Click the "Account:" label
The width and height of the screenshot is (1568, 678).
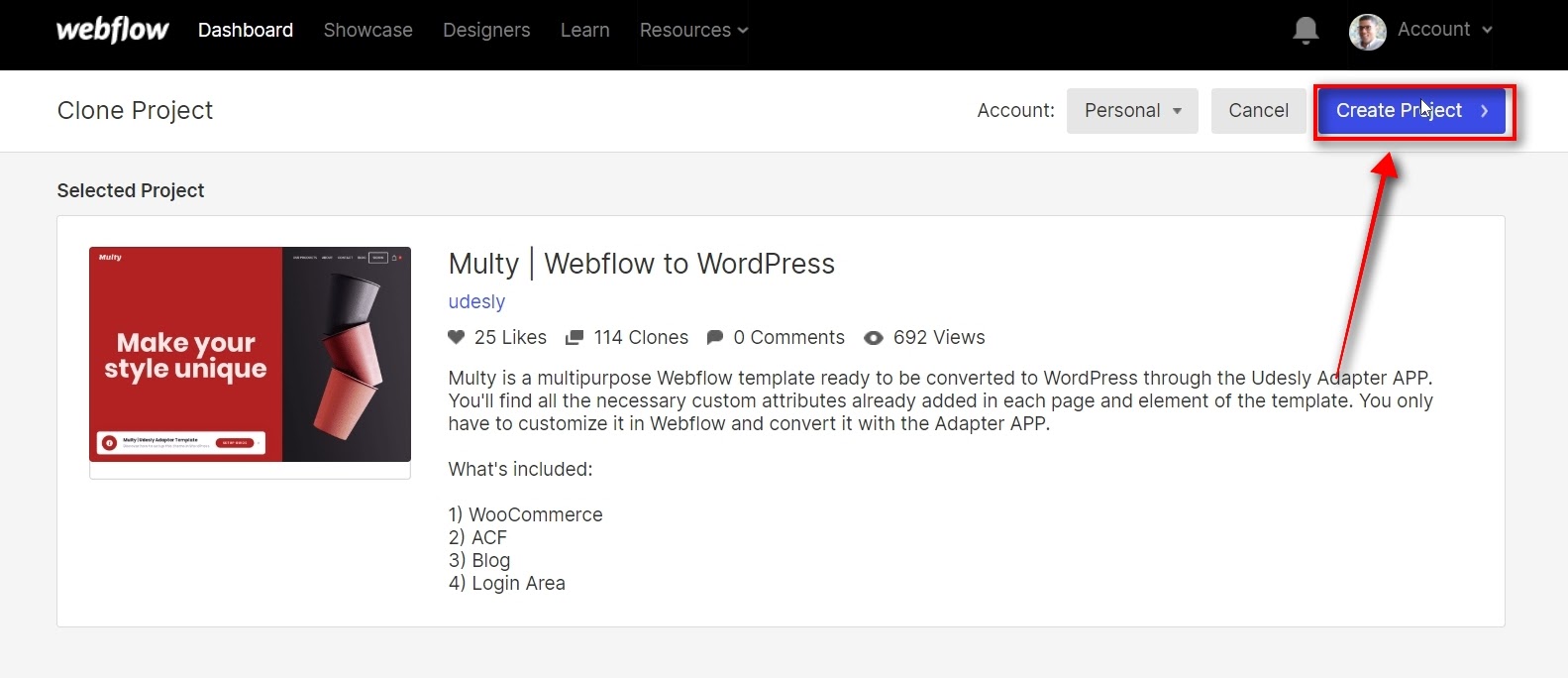point(1015,111)
